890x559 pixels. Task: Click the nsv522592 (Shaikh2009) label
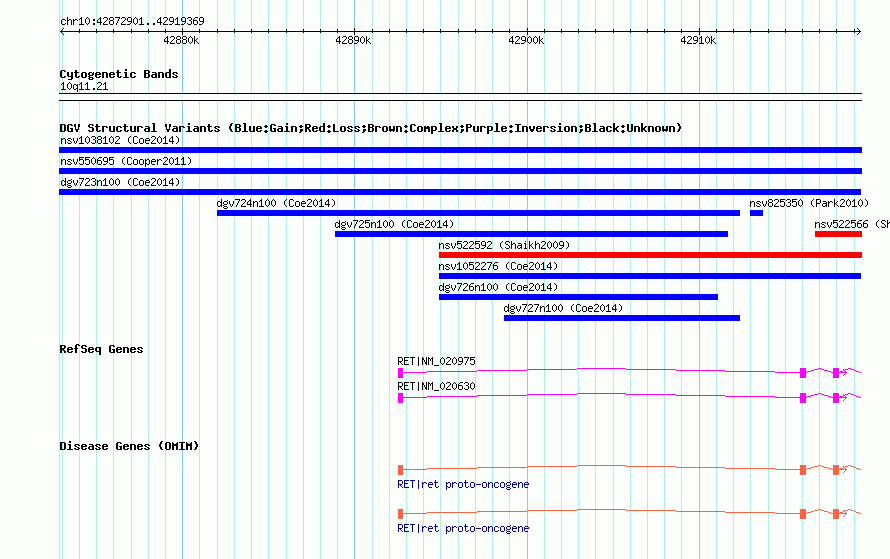[504, 245]
